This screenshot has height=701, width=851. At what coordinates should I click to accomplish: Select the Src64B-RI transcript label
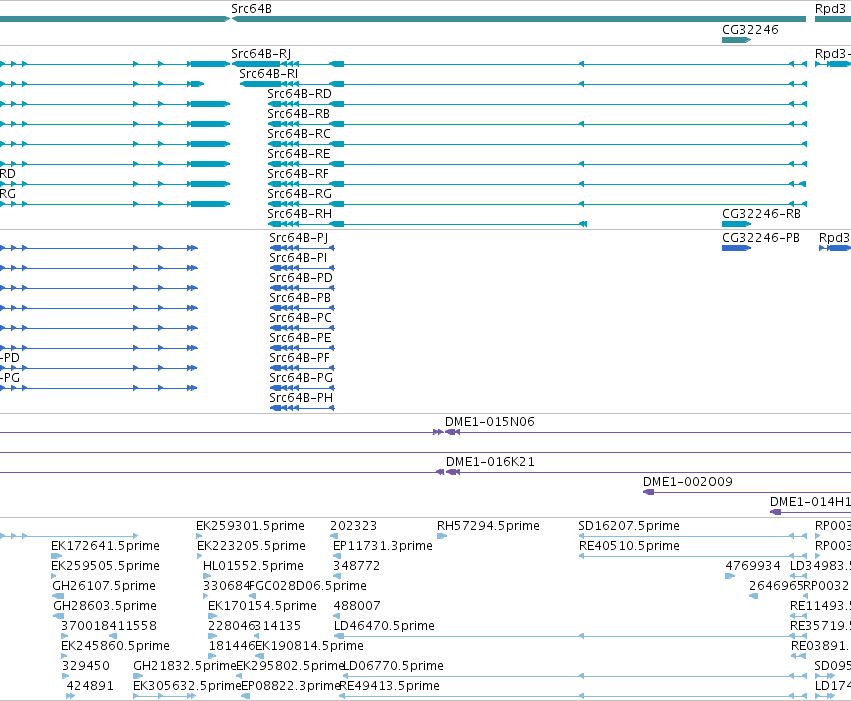(x=268, y=73)
